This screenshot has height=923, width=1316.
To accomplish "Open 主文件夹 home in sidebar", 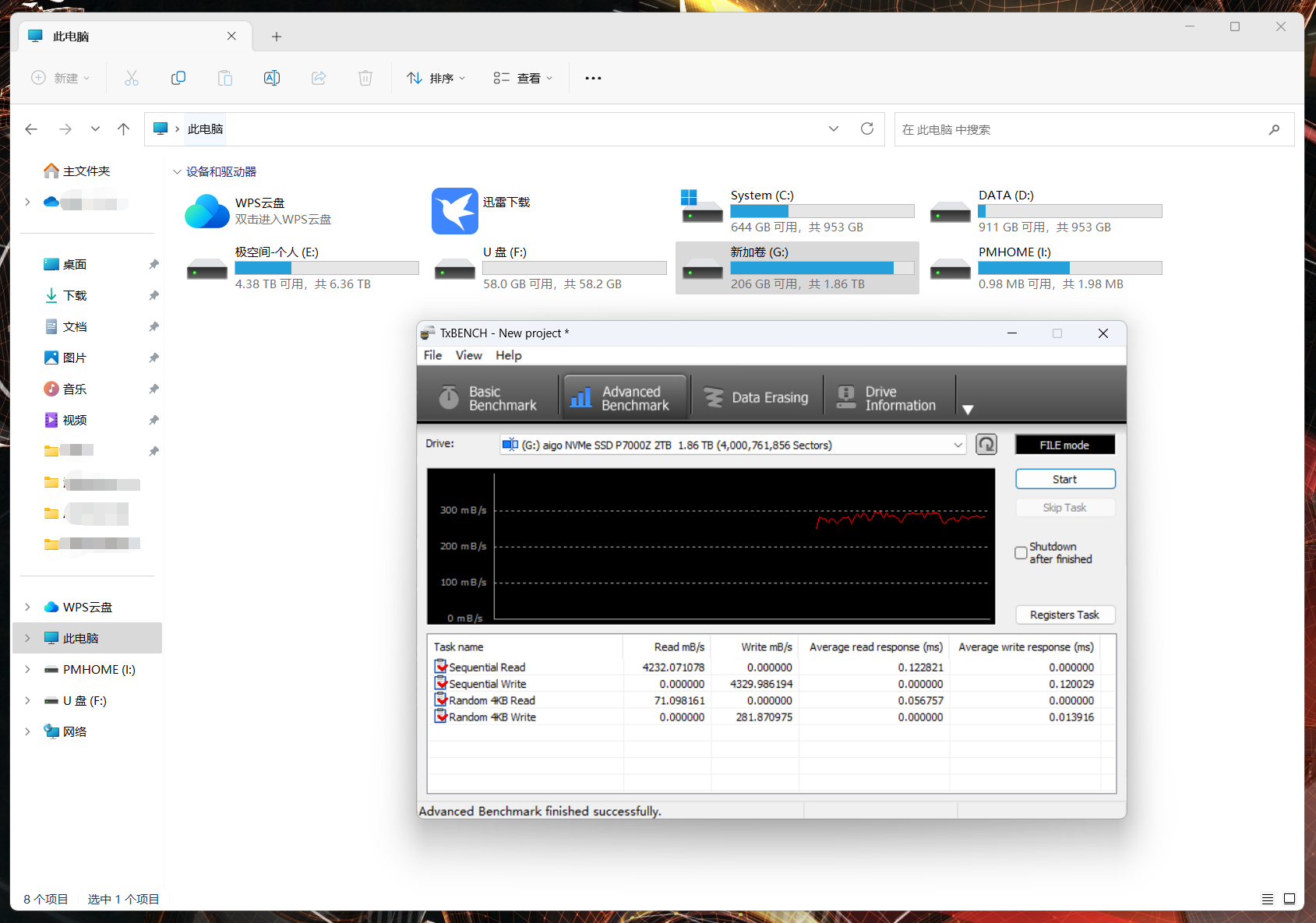I will (x=77, y=171).
